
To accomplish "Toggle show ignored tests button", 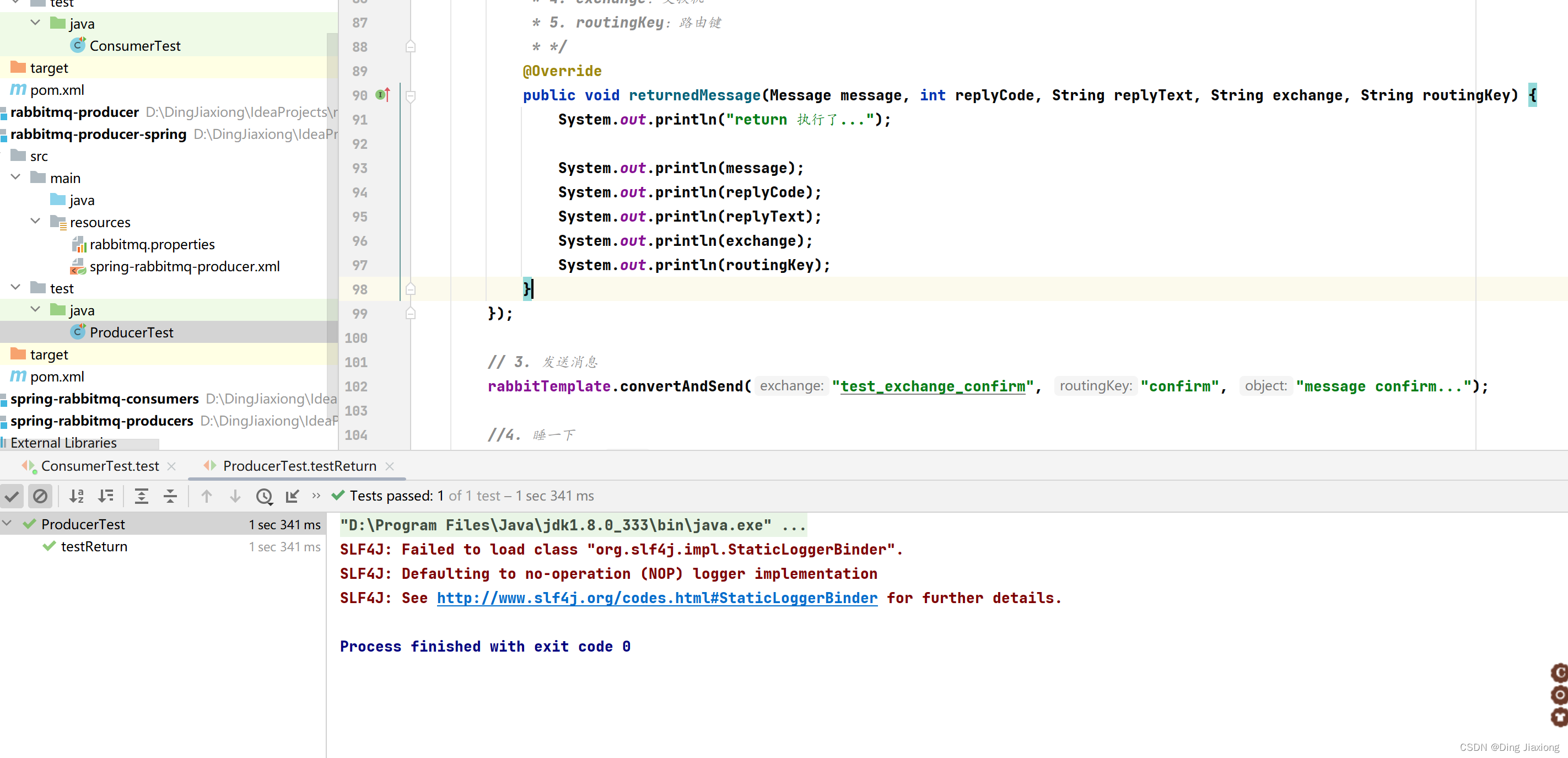I will (40, 496).
